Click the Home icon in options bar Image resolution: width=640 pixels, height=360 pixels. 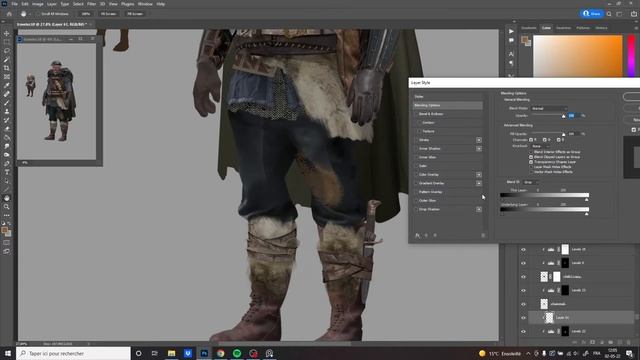point(9,14)
